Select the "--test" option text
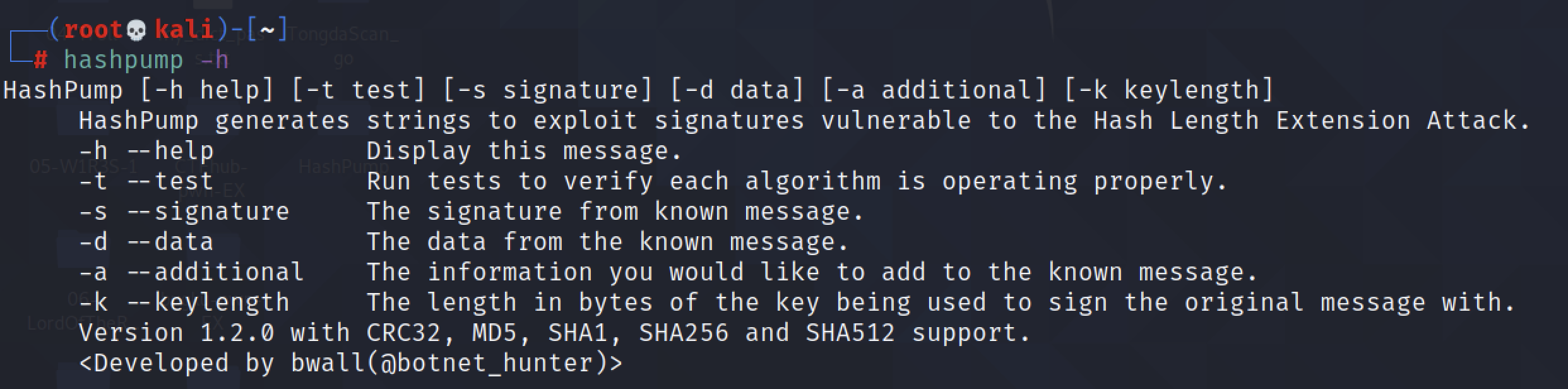The height and width of the screenshot is (389, 1568). pyautogui.click(x=170, y=181)
